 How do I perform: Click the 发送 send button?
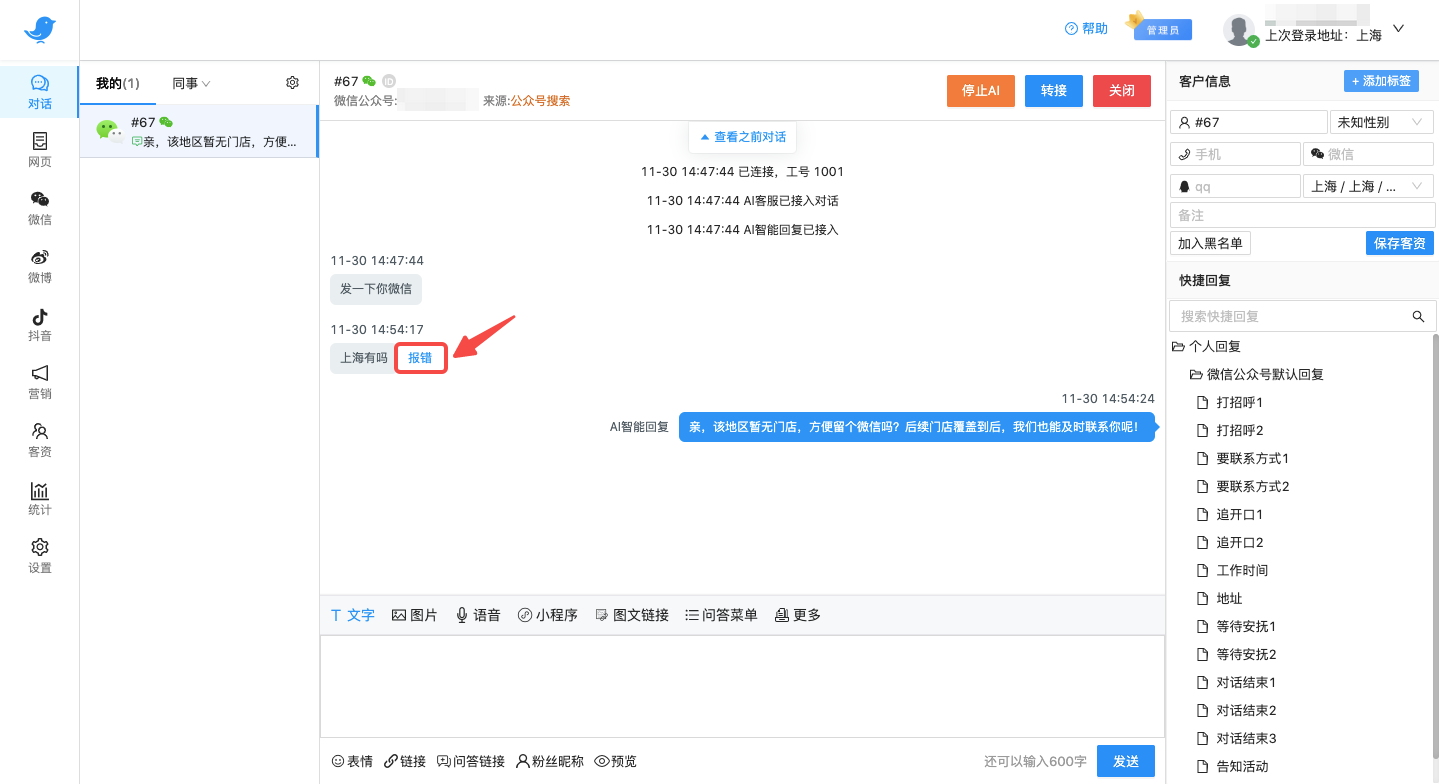point(1125,761)
